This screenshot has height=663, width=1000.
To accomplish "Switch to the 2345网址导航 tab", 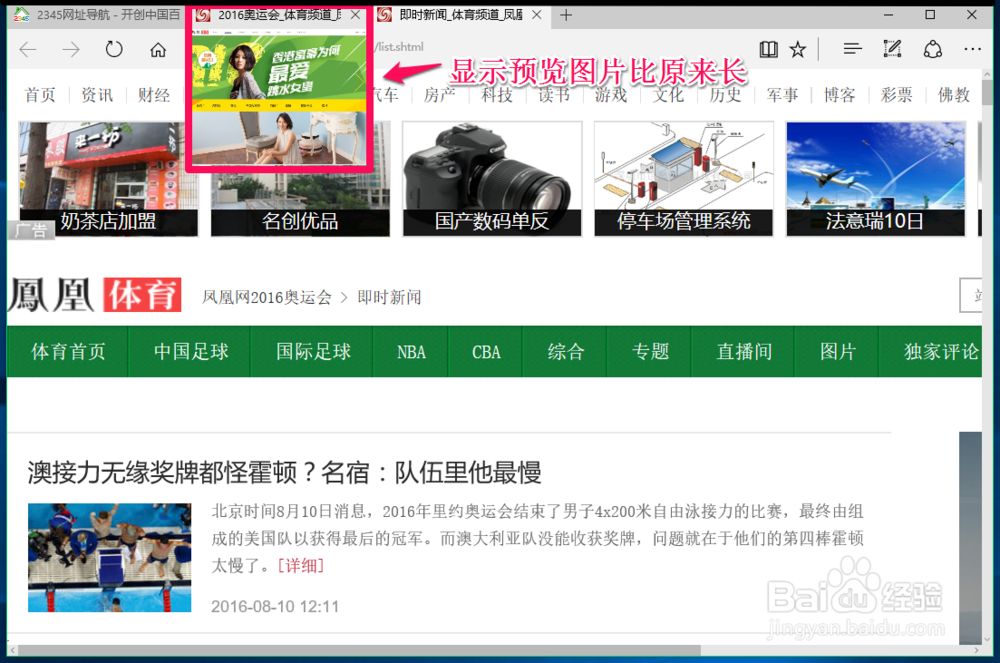I will (x=80, y=15).
